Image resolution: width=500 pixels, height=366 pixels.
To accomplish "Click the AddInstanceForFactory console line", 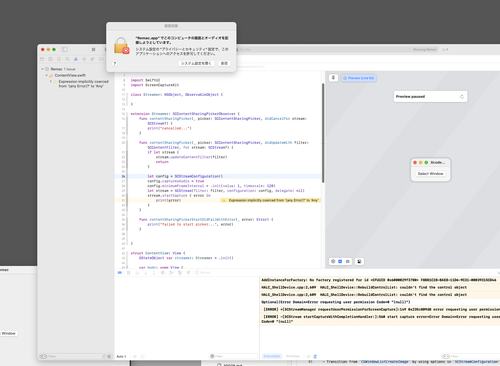I will click(379, 280).
